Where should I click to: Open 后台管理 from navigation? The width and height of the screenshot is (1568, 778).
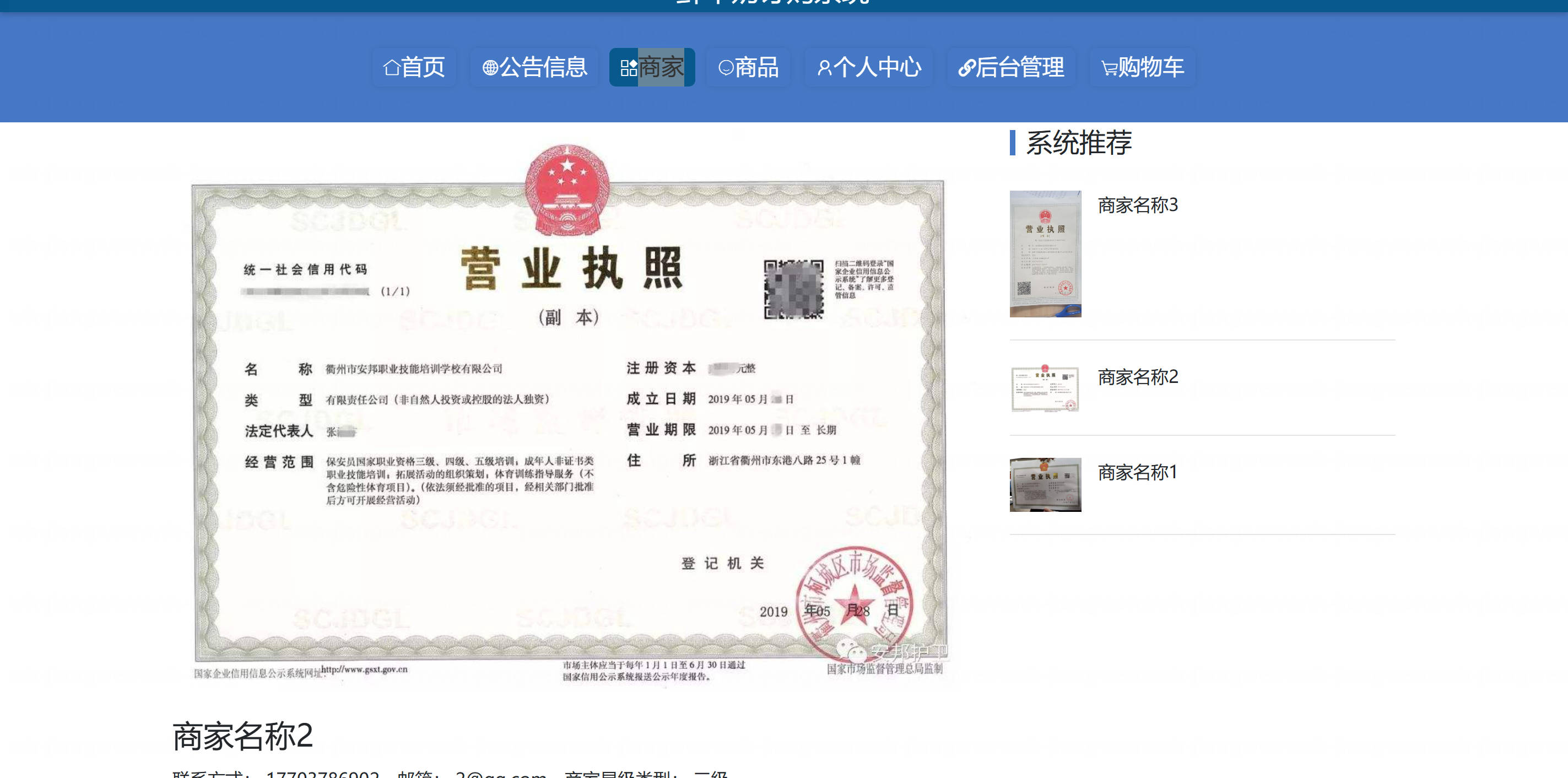click(1011, 67)
